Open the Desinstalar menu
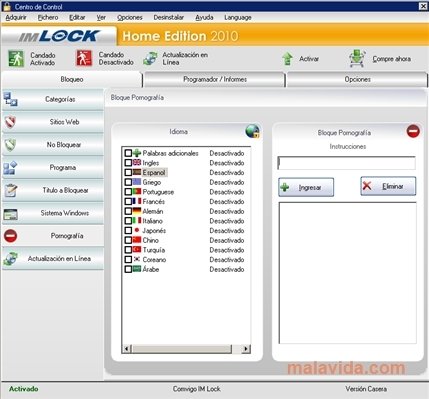 169,17
